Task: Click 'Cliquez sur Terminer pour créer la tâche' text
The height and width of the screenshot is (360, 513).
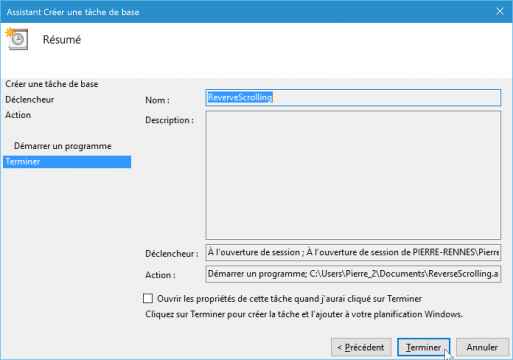Action: coord(304,314)
